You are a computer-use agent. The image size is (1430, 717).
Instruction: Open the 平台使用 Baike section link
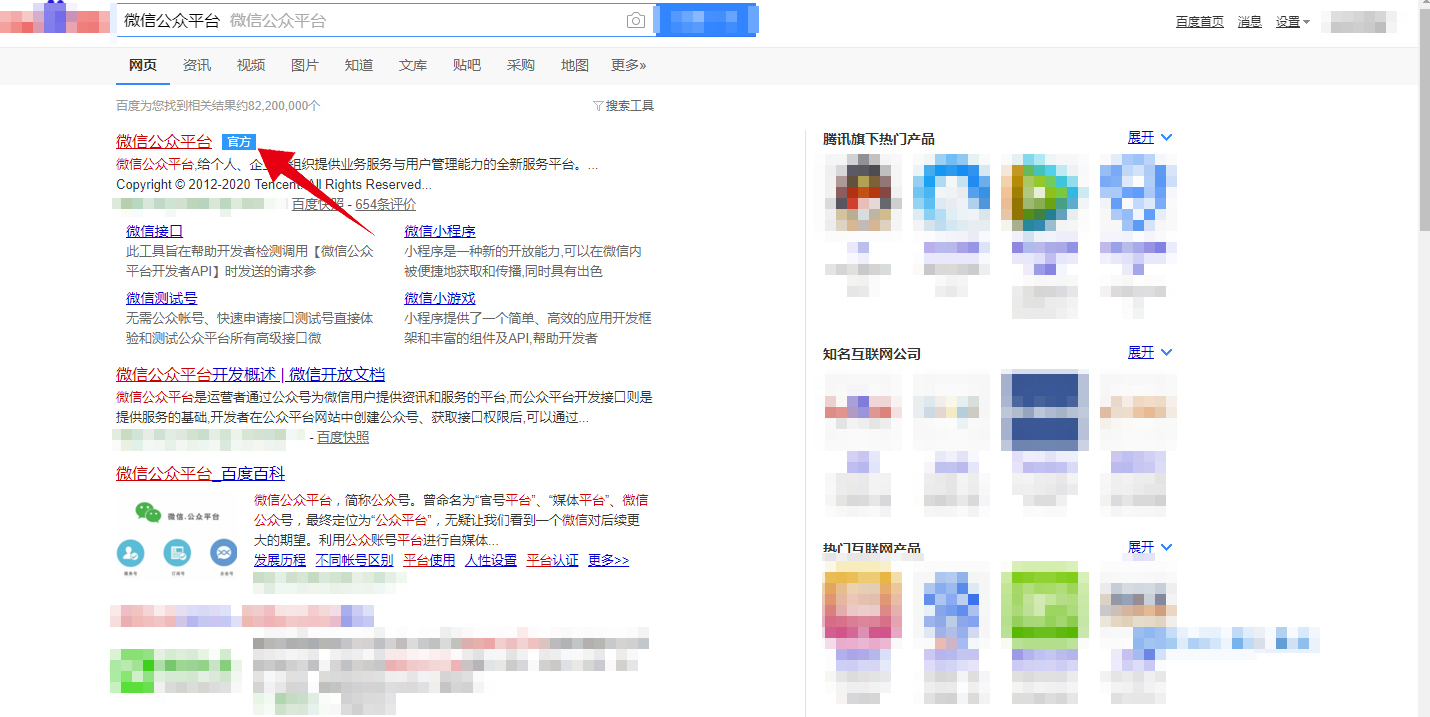point(429,560)
